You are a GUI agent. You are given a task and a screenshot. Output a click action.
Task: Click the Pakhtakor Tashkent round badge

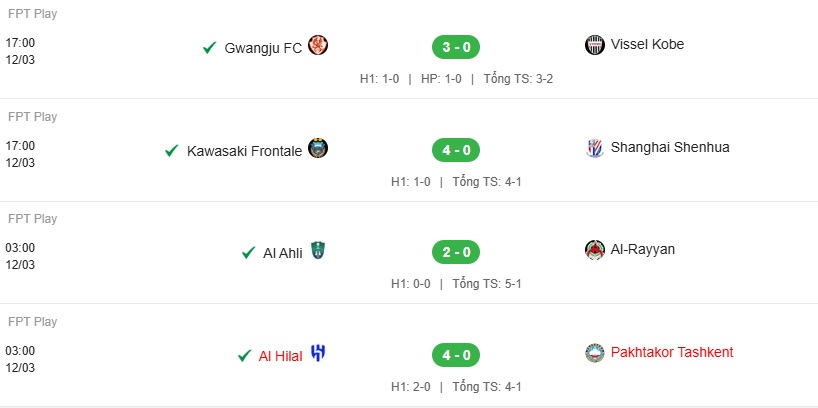click(x=595, y=353)
